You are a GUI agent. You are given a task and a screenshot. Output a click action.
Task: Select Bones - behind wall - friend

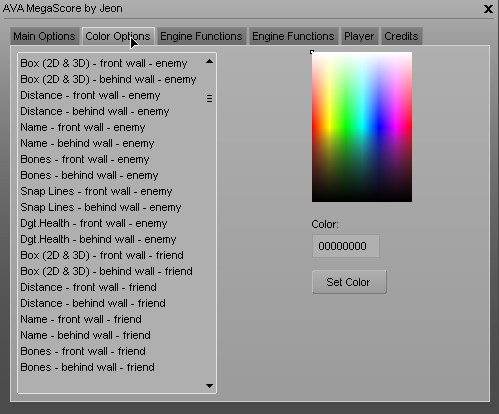(87, 367)
